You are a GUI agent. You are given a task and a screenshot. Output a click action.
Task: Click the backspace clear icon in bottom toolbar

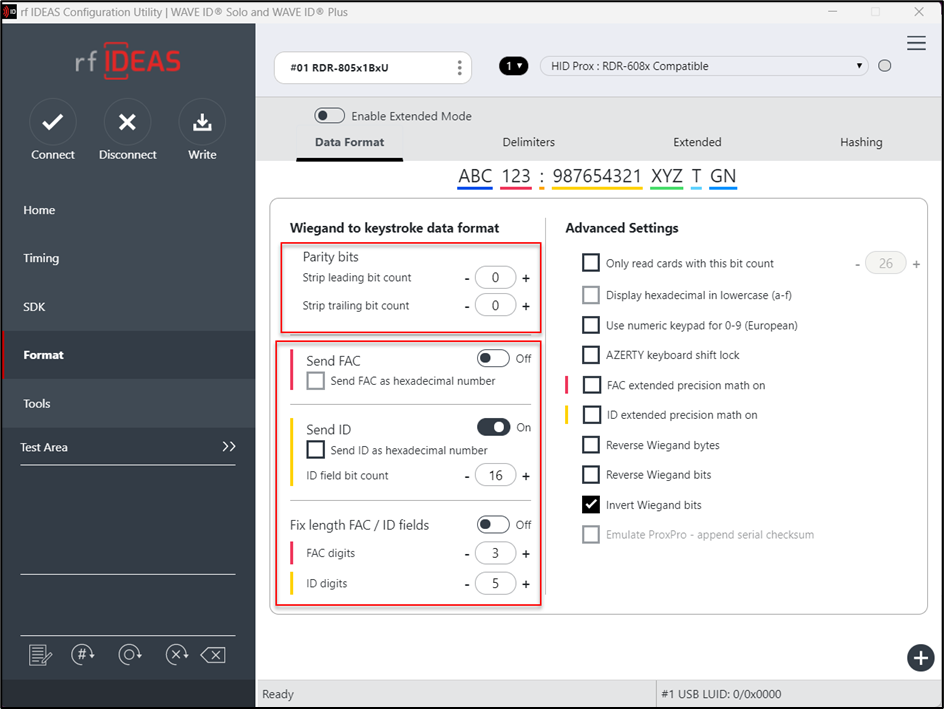[213, 655]
